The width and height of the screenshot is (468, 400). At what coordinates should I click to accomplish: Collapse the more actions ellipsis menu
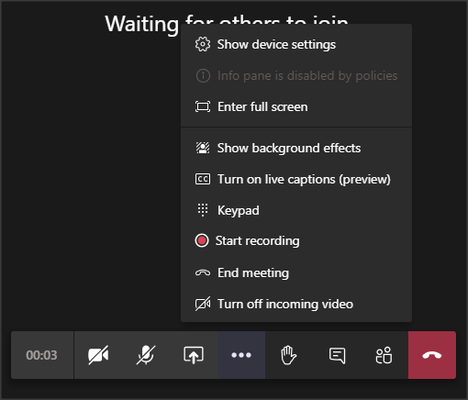241,355
